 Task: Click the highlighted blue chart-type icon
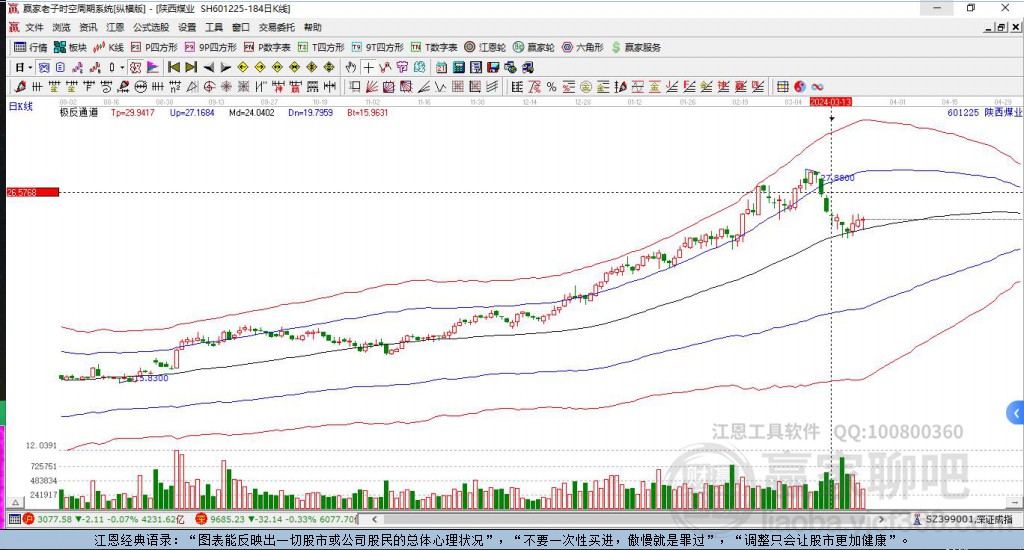[x=43, y=67]
